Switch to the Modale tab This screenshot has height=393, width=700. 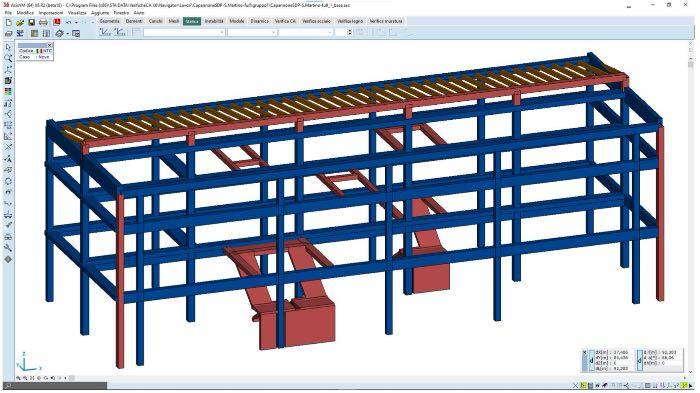point(237,21)
